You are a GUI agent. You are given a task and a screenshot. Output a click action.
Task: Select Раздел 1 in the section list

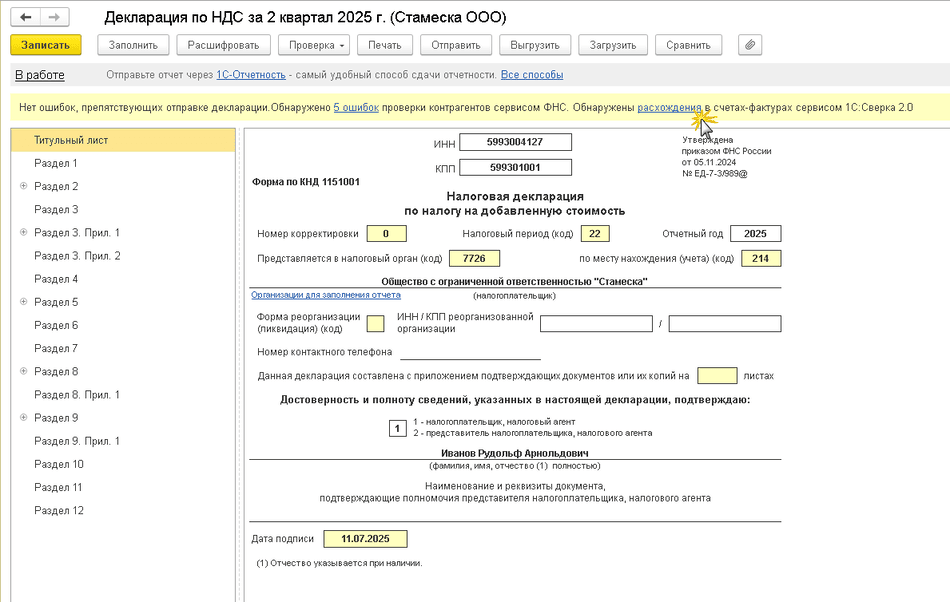pos(56,163)
